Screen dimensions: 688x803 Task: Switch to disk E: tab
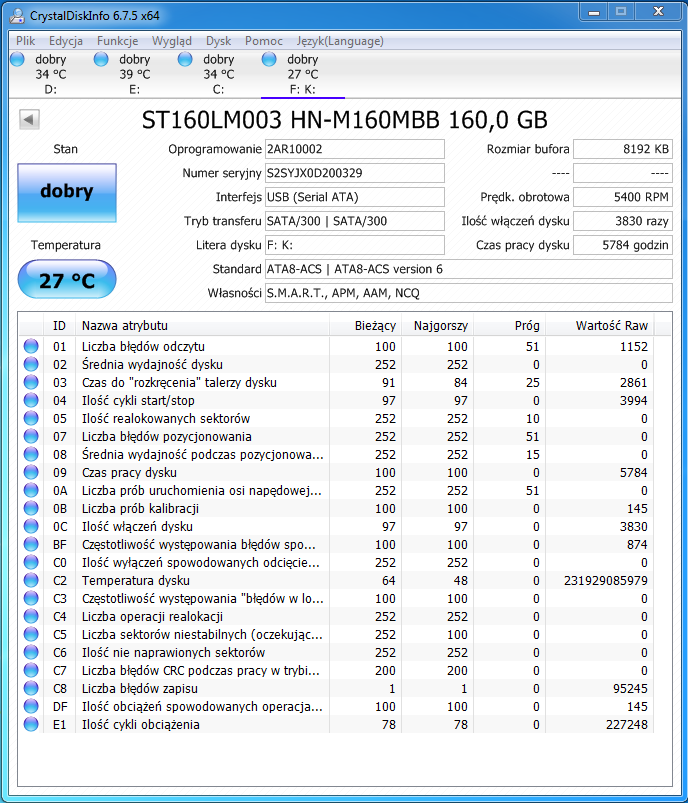[x=135, y=74]
